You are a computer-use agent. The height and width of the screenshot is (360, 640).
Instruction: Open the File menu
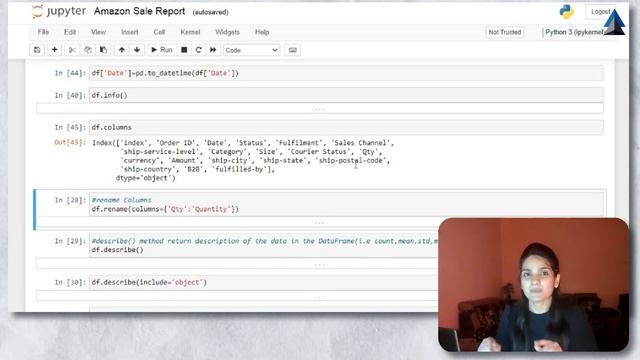(x=43, y=32)
